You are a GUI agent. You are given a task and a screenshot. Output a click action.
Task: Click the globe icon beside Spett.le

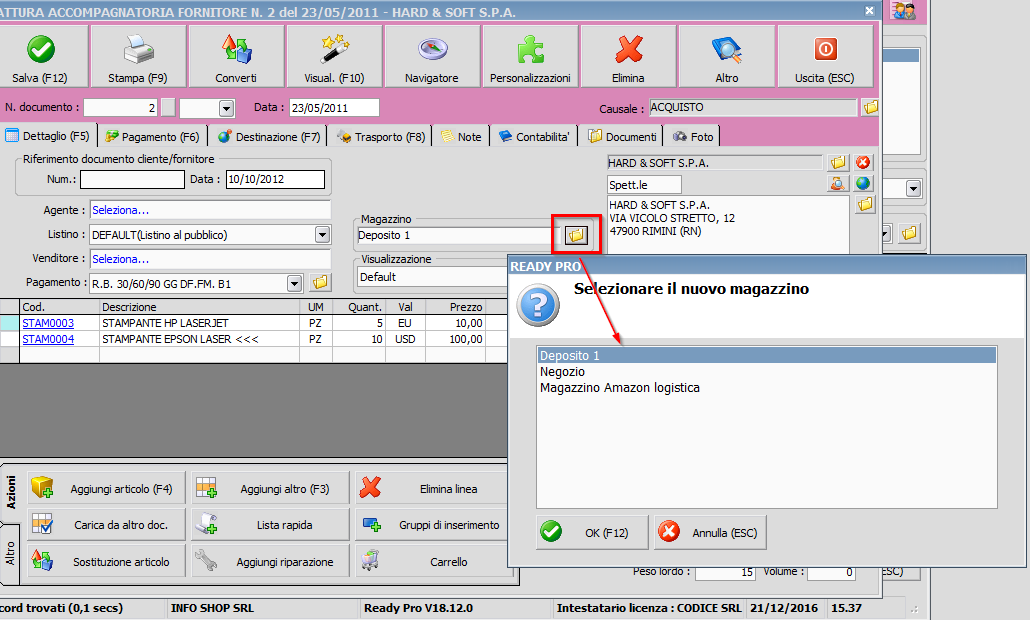pos(863,183)
